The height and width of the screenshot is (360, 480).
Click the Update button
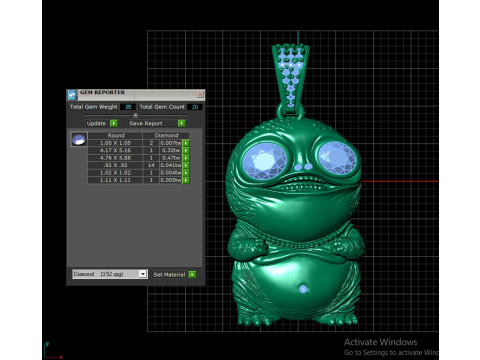[96, 123]
